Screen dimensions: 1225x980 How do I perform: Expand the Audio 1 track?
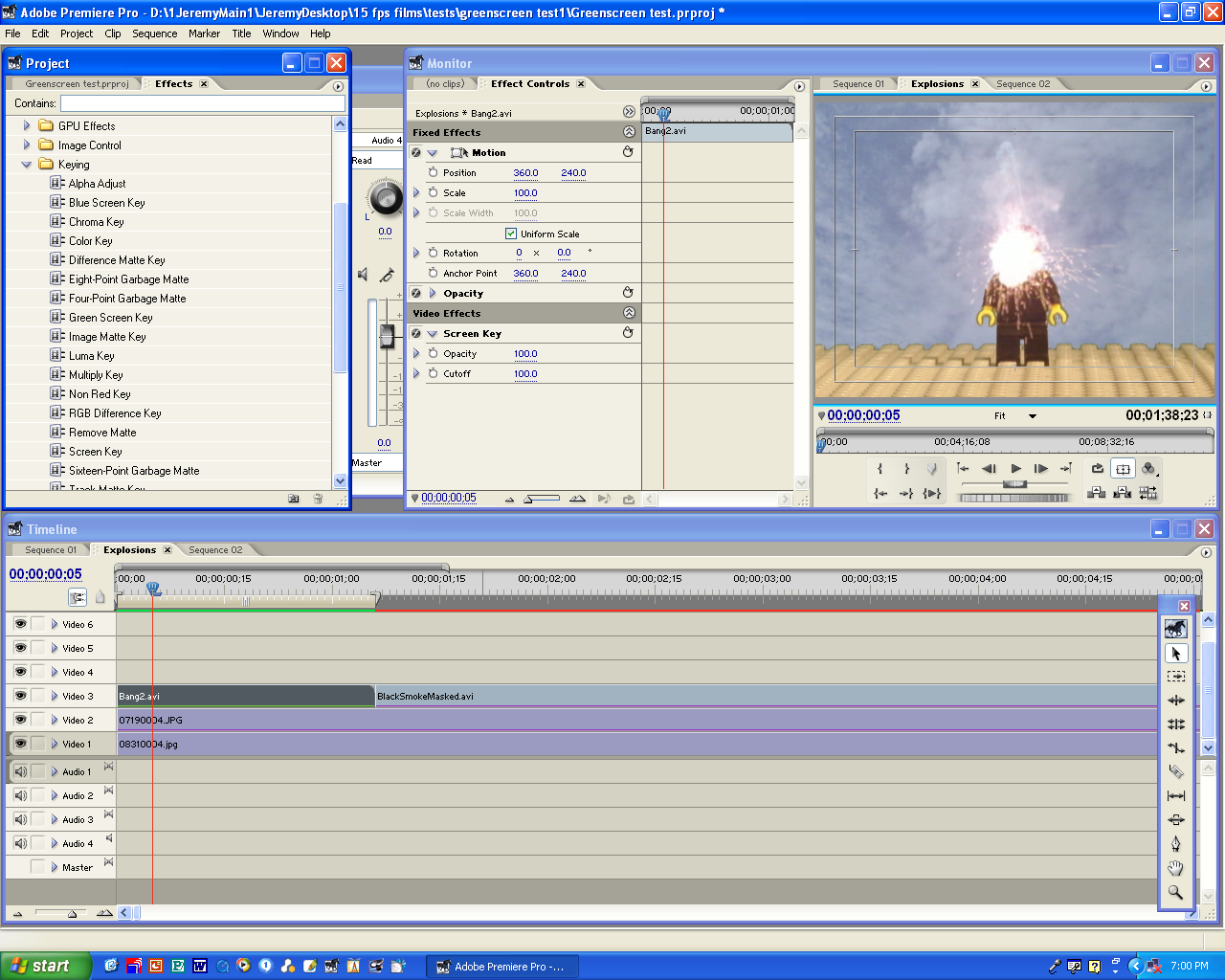click(x=55, y=771)
